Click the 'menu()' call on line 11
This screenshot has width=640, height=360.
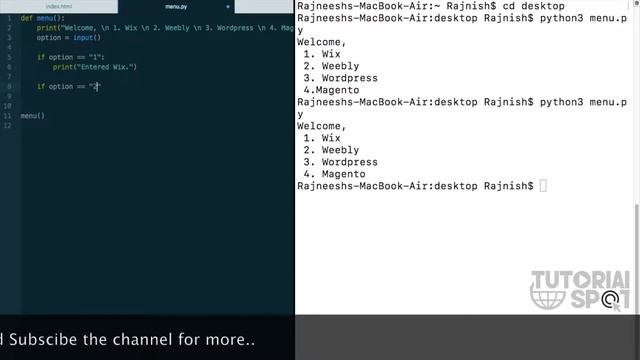click(x=33, y=116)
